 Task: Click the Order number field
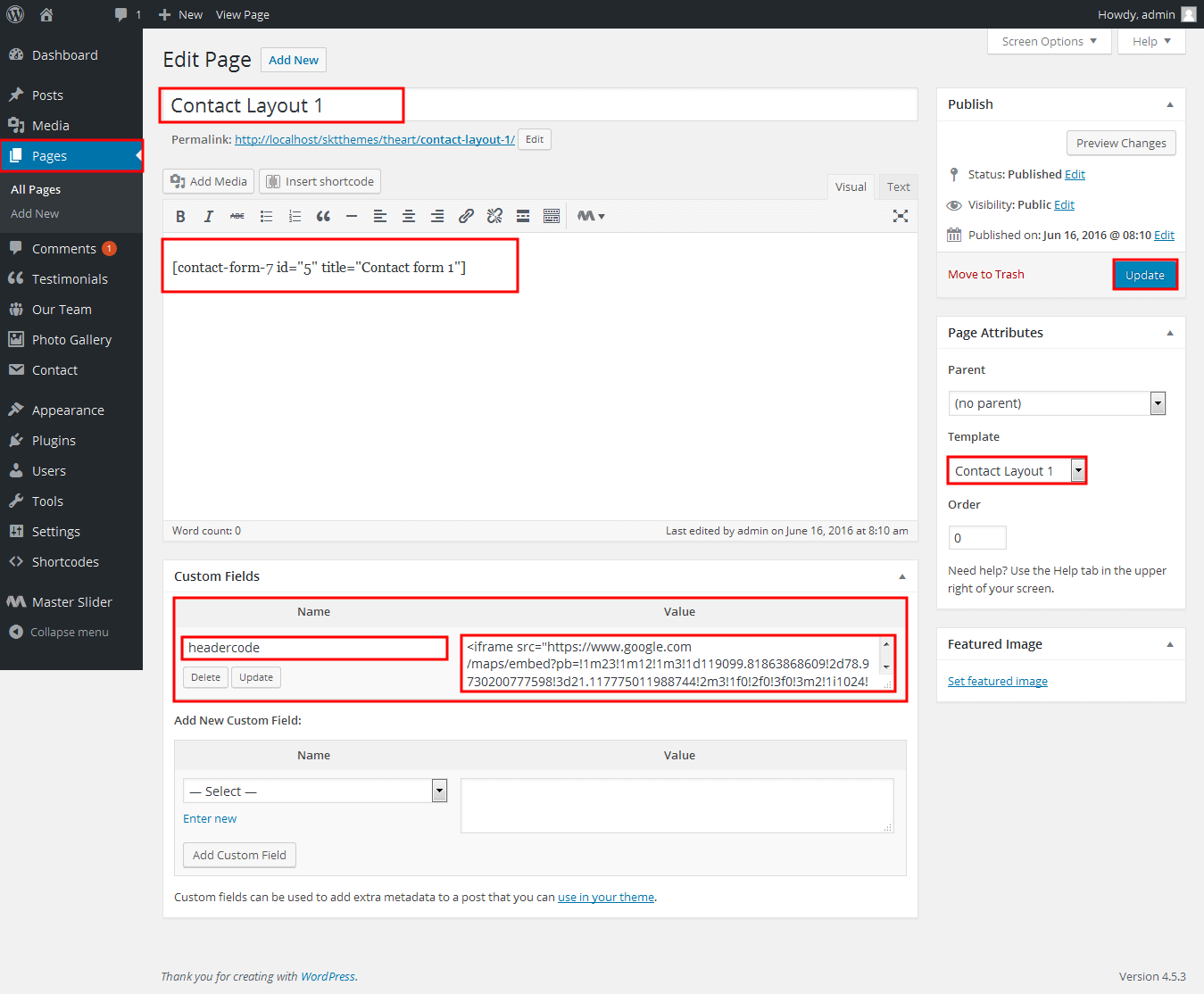(977, 538)
